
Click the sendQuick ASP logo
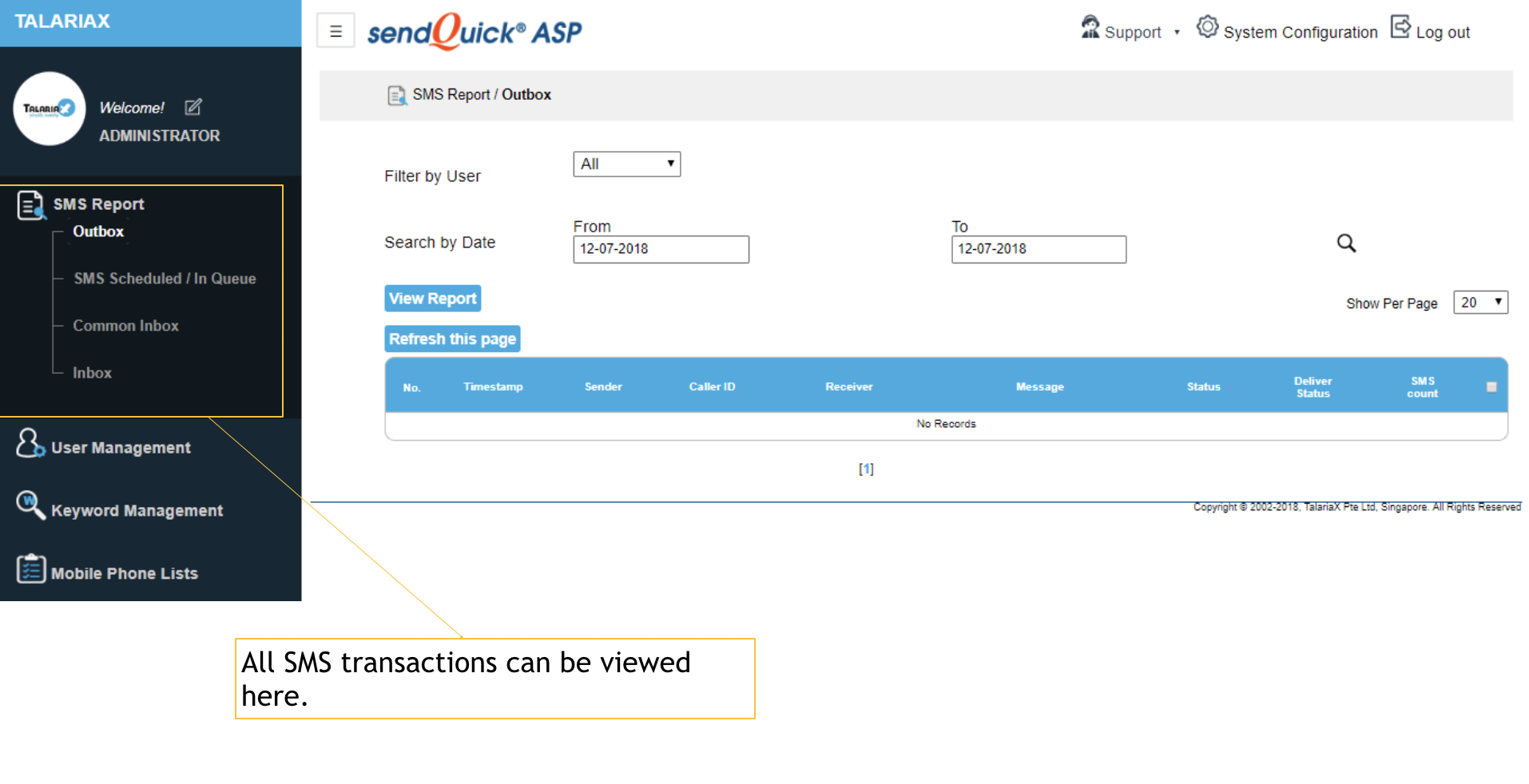[x=475, y=32]
